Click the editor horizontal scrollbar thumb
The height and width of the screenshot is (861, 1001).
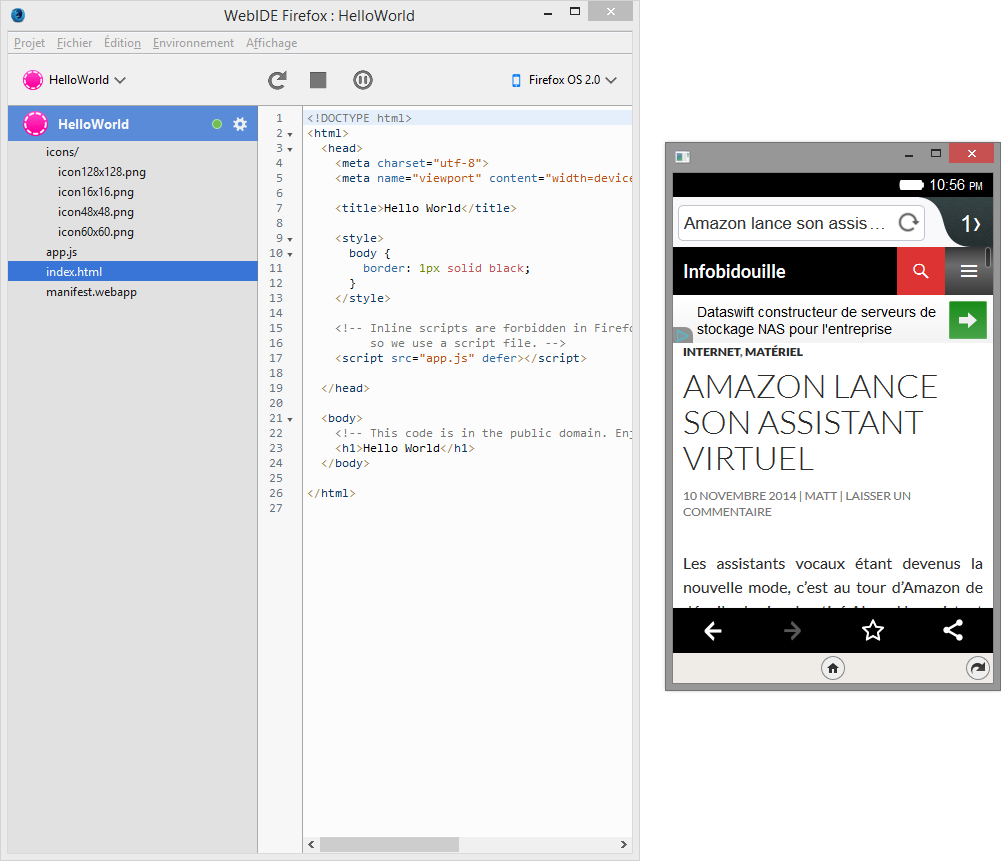(389, 844)
